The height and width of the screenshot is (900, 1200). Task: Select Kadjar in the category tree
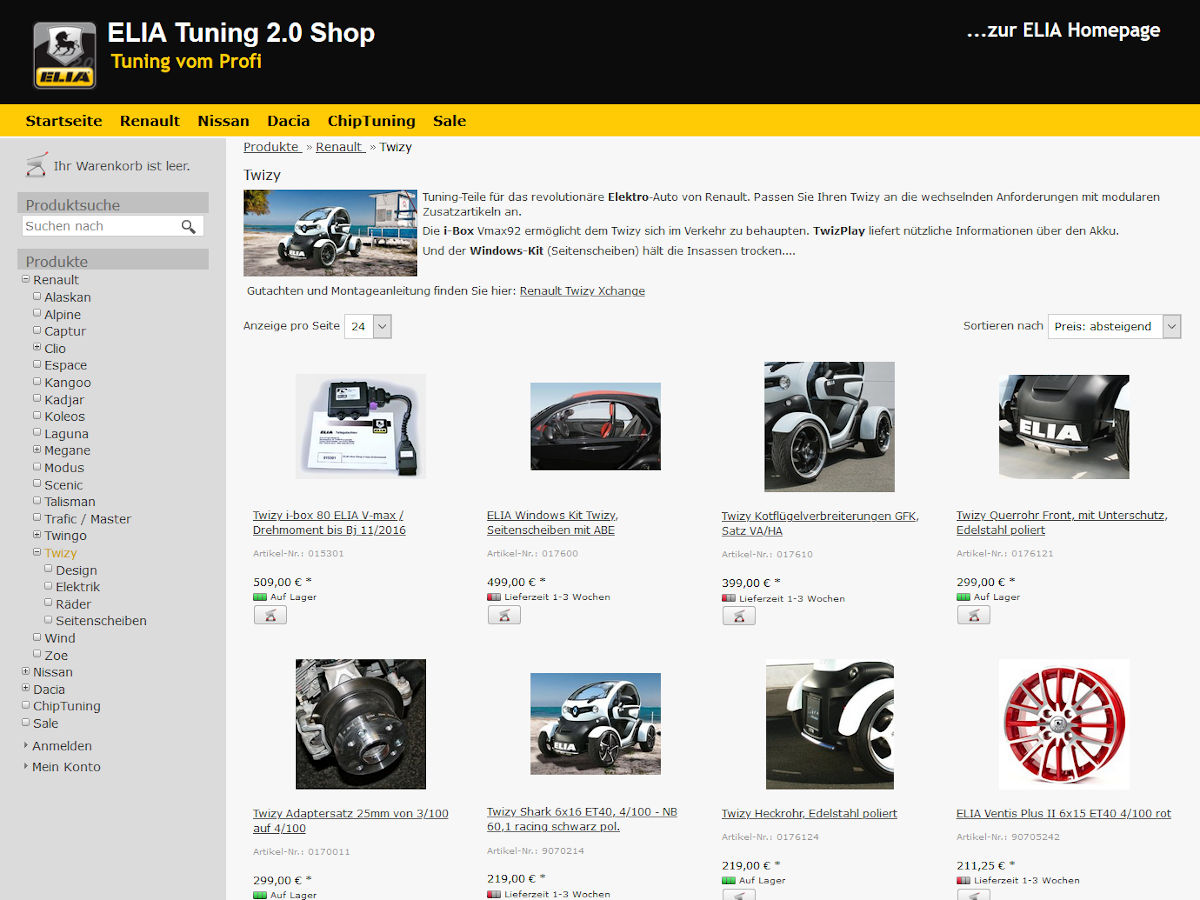click(64, 399)
